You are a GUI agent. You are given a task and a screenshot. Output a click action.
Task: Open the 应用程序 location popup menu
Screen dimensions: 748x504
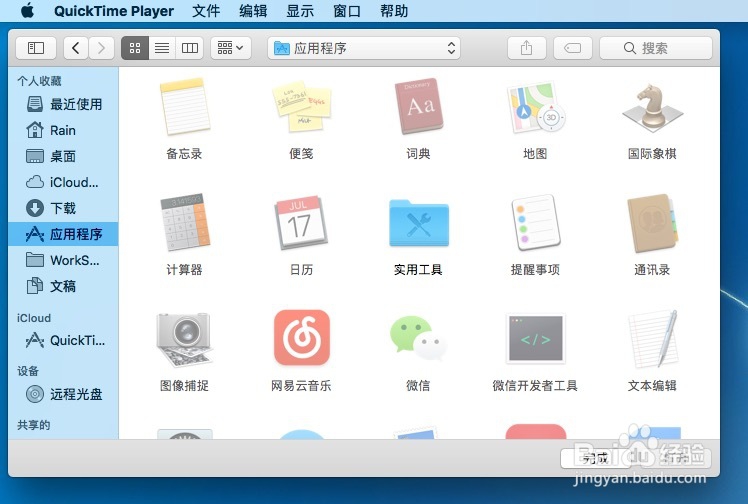click(364, 48)
